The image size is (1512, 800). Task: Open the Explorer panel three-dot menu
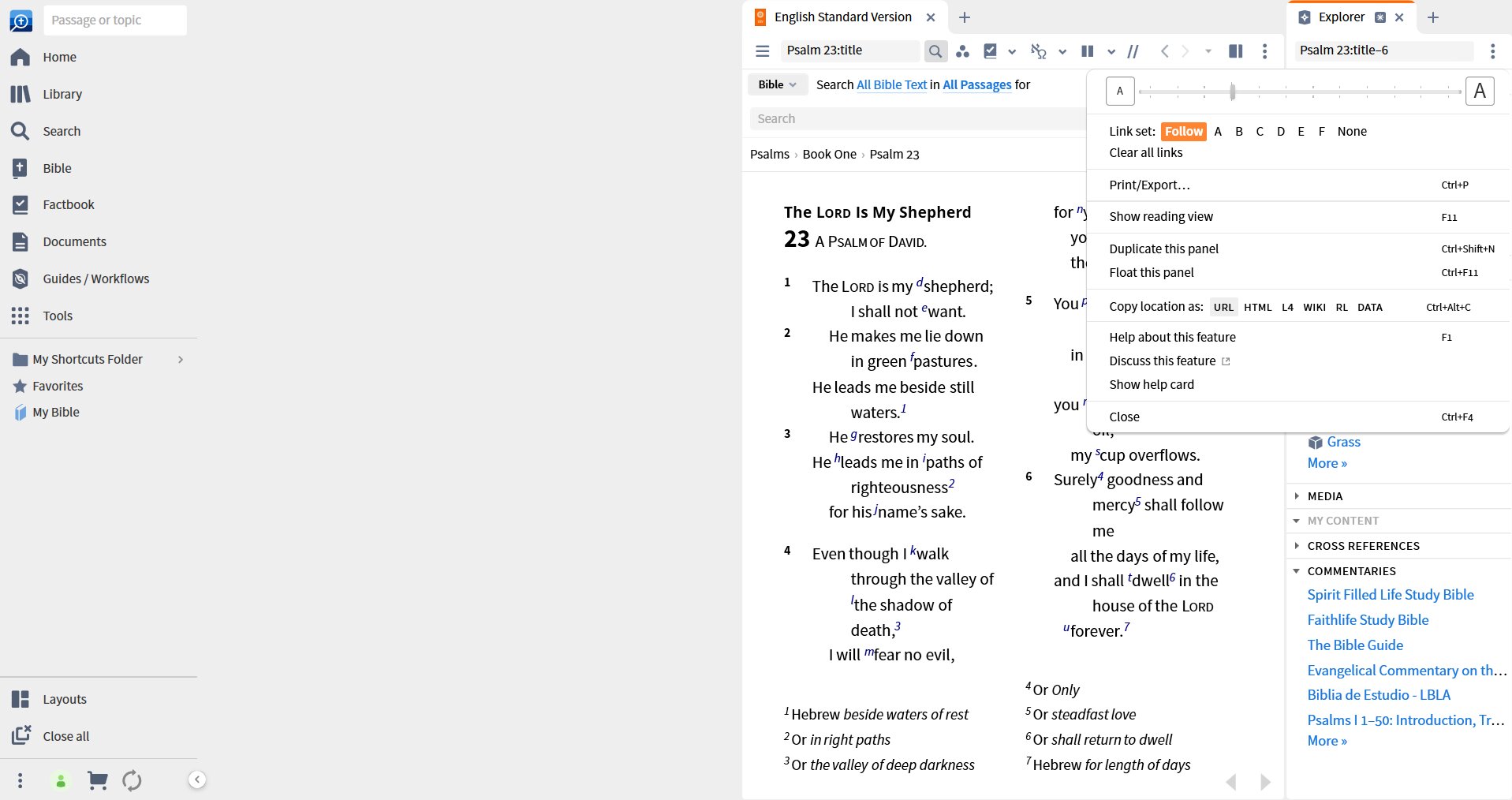click(x=1492, y=51)
